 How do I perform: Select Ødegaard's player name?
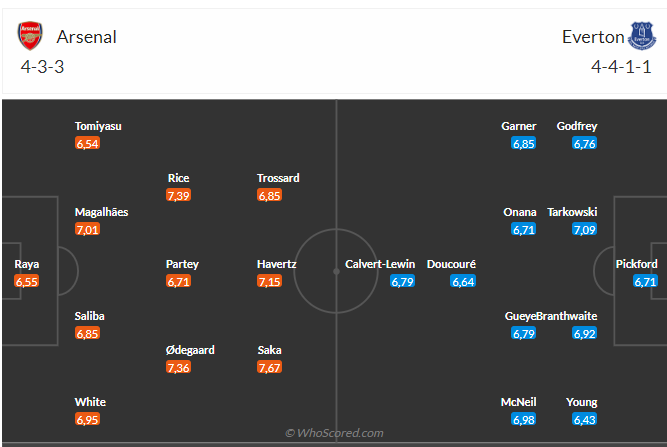click(190, 350)
